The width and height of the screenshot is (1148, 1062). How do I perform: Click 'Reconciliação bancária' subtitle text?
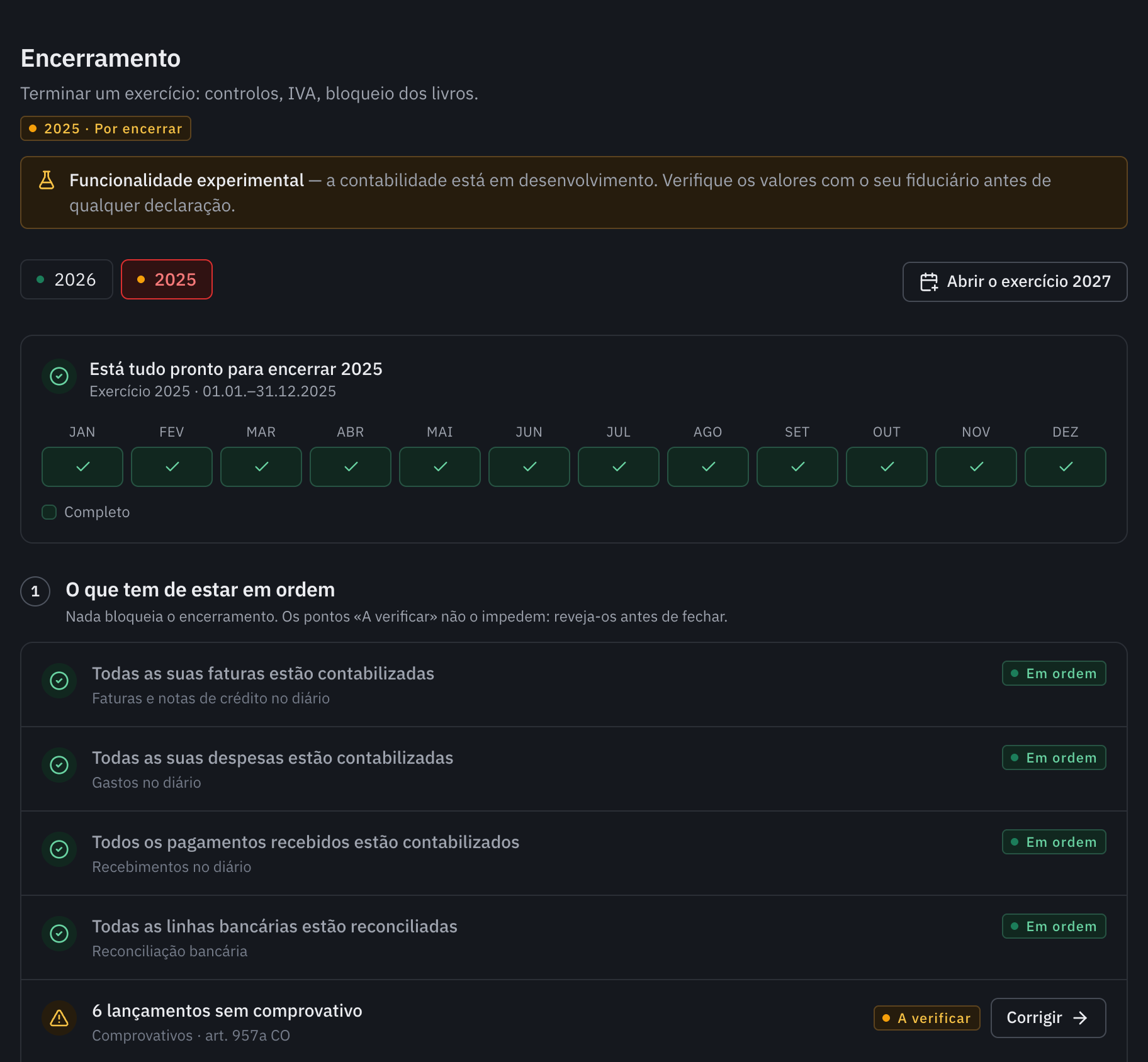tap(170, 951)
